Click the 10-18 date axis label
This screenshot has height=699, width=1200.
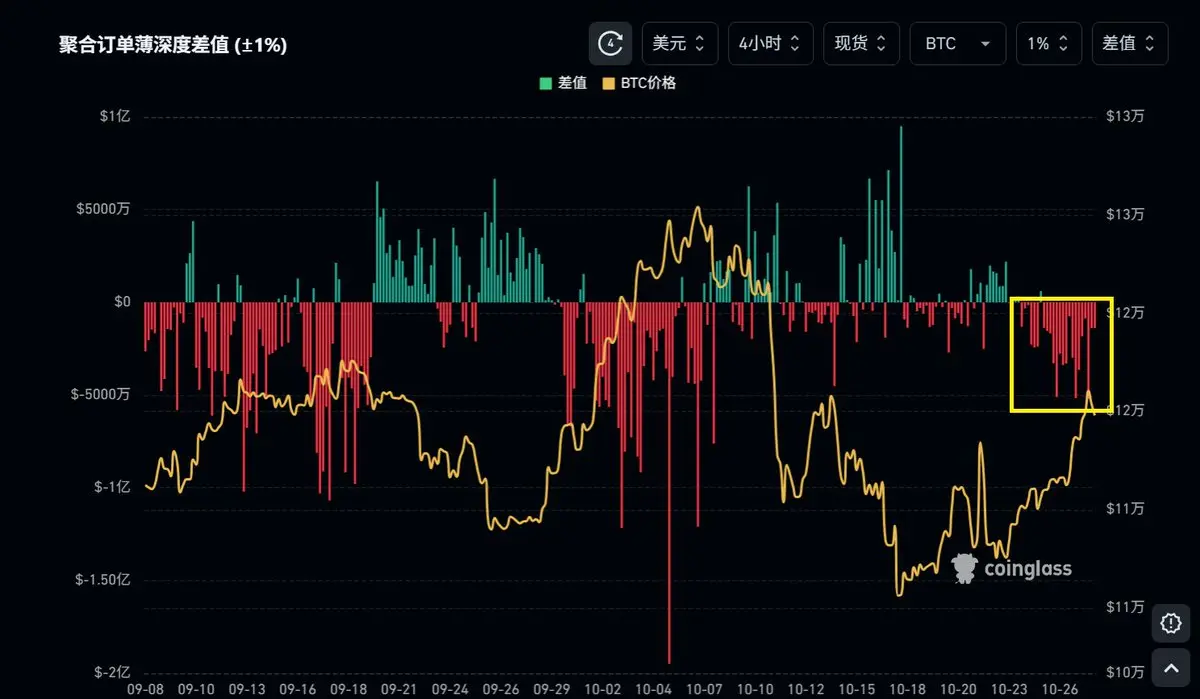click(908, 690)
